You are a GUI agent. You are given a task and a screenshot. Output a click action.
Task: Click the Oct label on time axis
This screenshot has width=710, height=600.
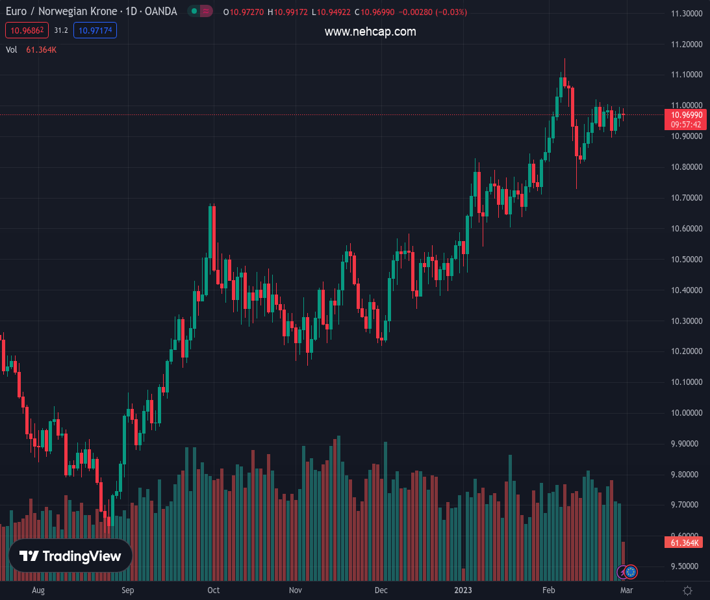tap(213, 591)
